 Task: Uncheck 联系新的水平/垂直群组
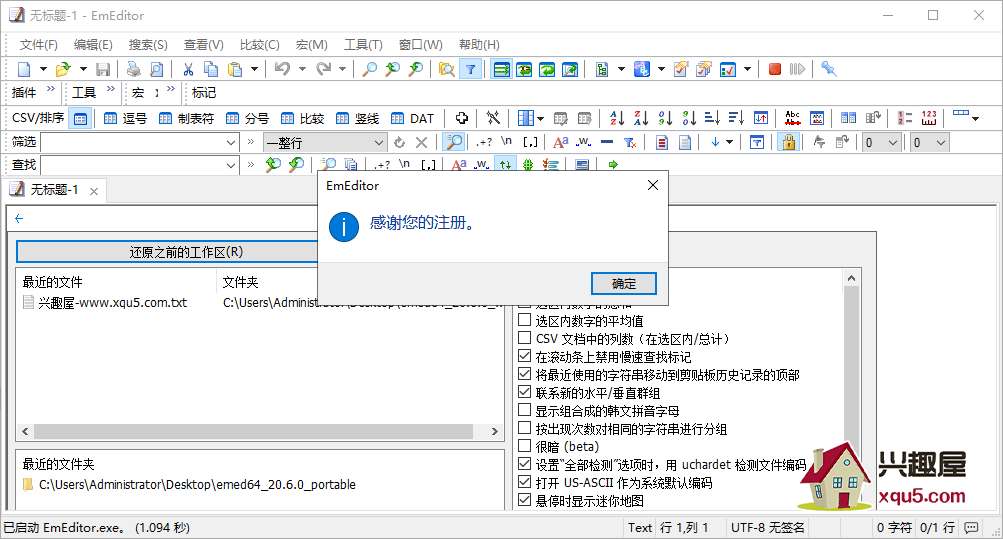(525, 392)
